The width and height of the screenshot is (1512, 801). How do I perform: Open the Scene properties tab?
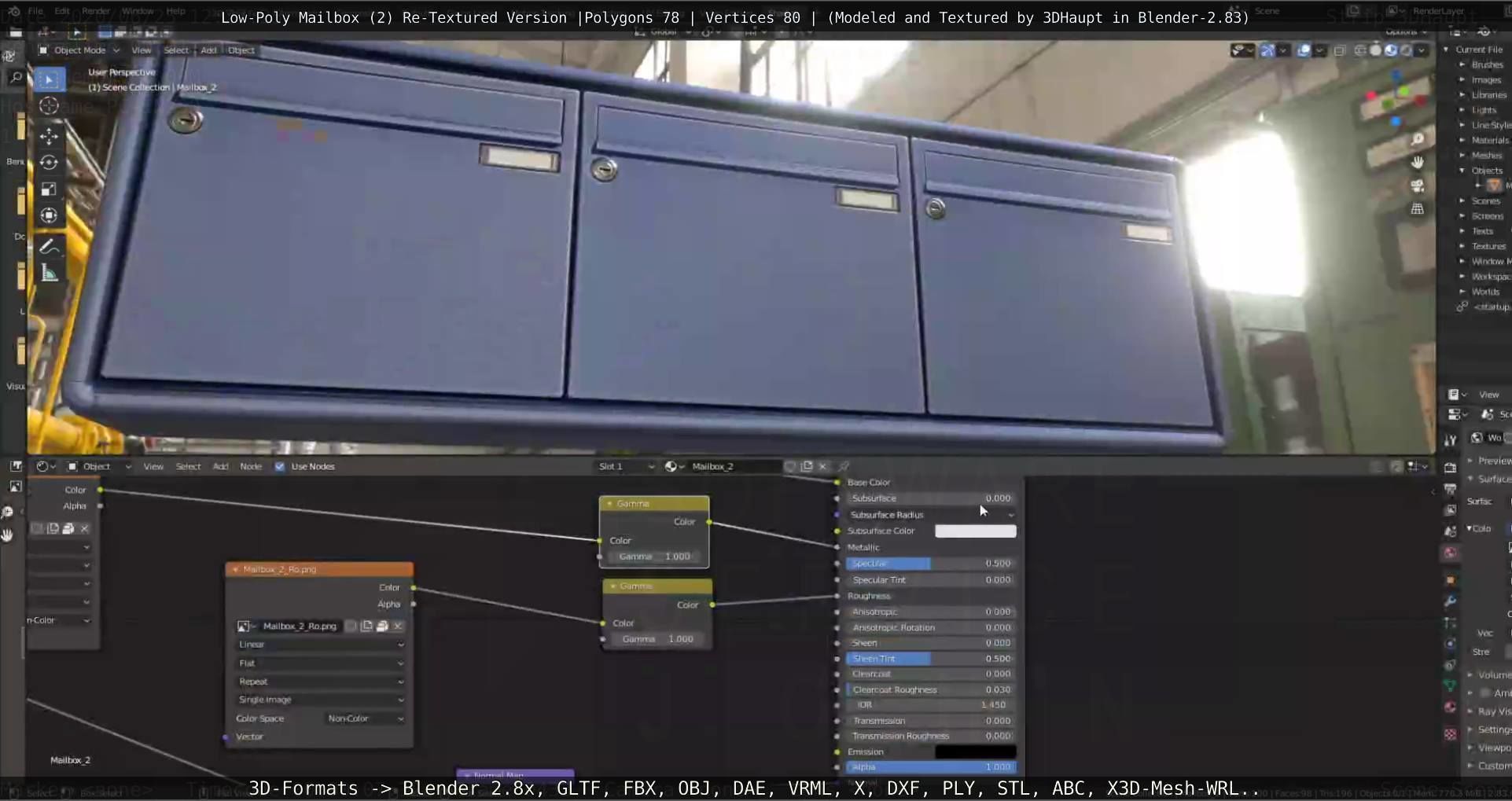1451,531
